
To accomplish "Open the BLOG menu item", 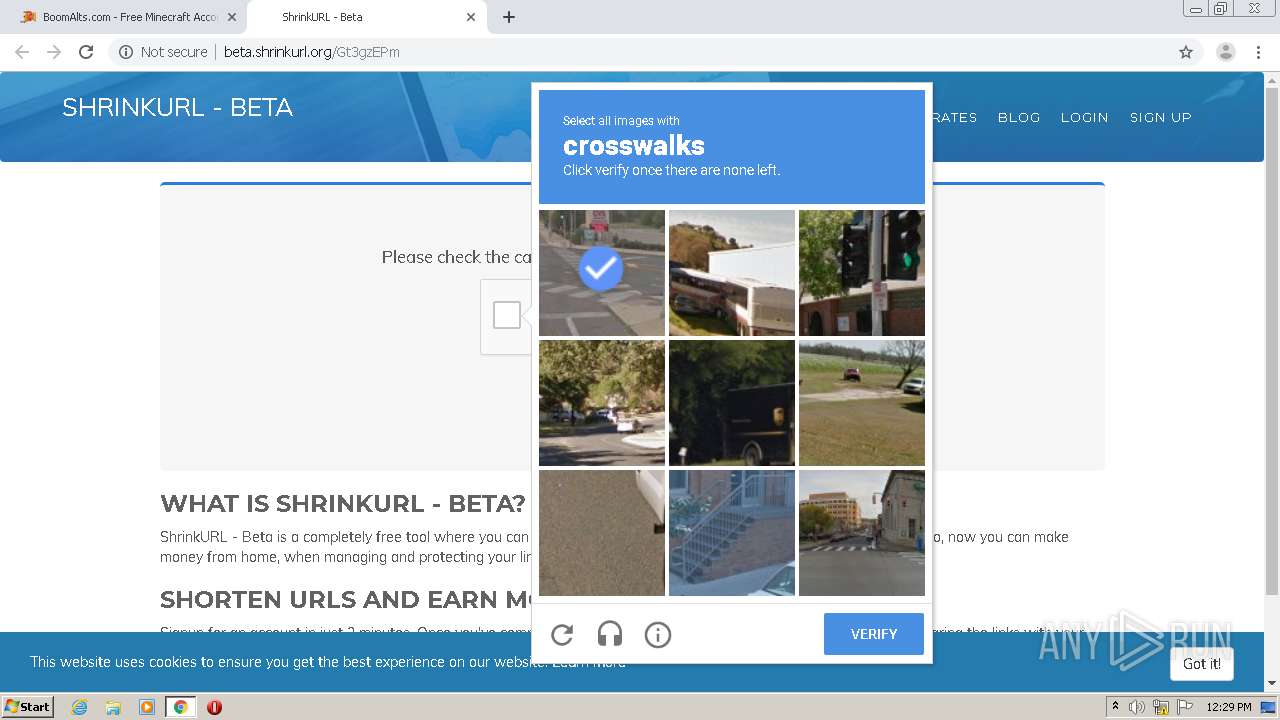I will [x=1019, y=117].
